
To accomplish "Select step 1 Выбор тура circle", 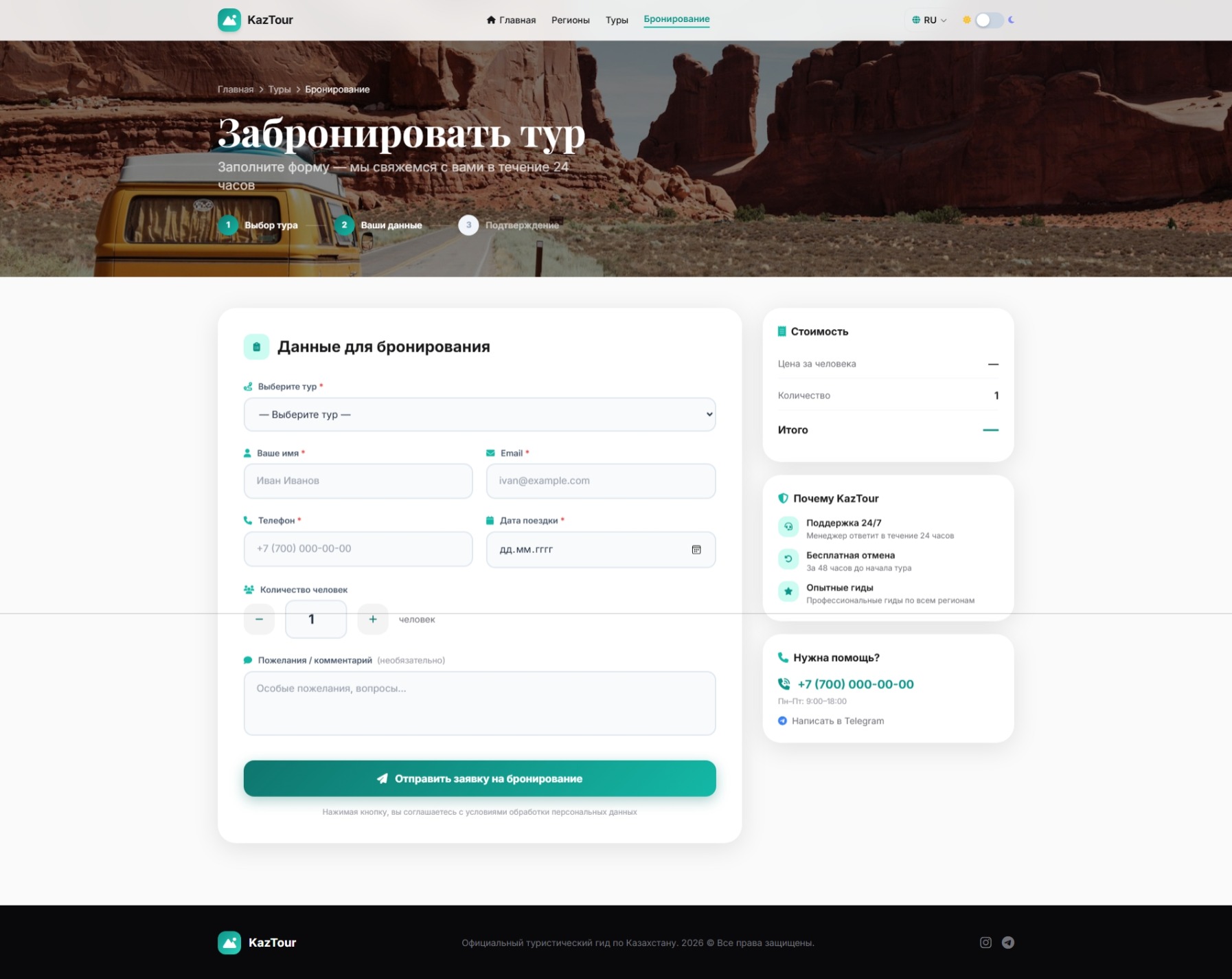I will [228, 225].
